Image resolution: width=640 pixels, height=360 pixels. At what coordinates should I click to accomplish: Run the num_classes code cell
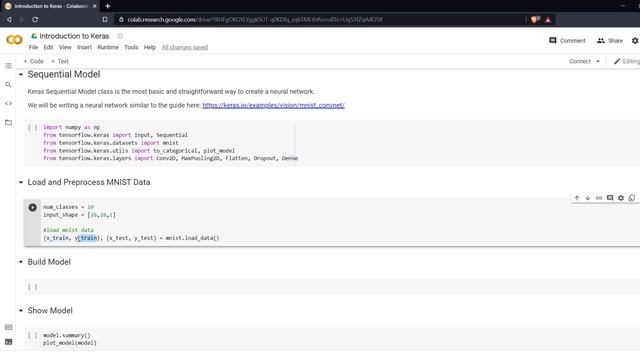(x=33, y=207)
